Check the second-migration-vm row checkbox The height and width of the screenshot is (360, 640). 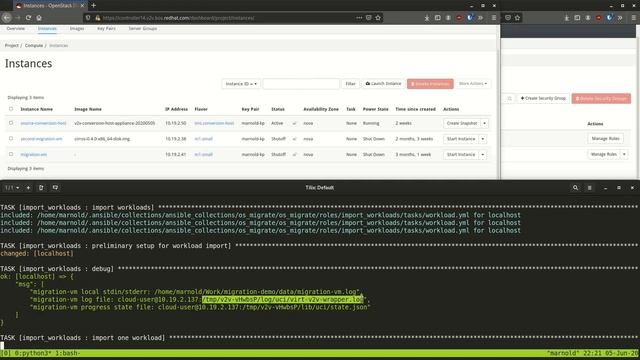click(x=11, y=138)
